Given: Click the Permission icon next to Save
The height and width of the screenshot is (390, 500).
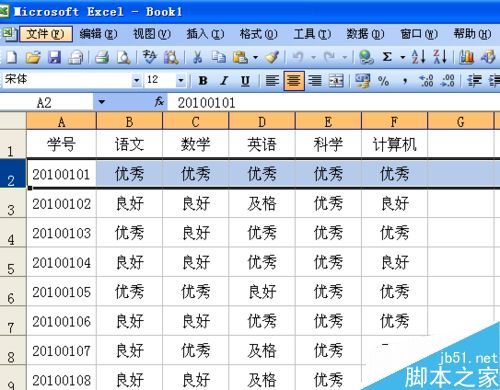Looking at the screenshot, I should 76,57.
